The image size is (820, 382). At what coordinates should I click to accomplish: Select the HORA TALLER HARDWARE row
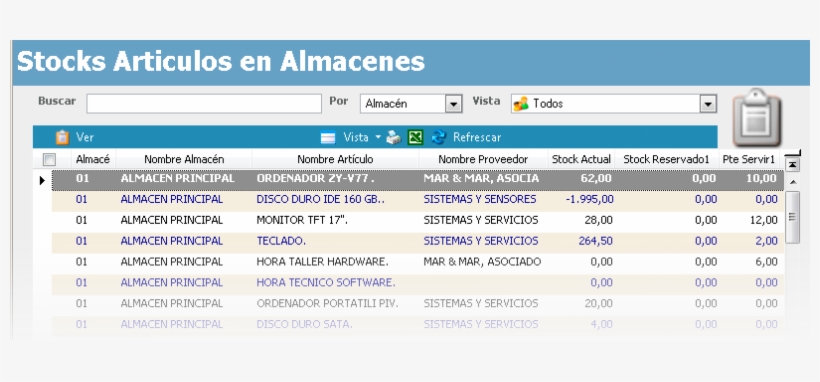[x=417, y=263]
